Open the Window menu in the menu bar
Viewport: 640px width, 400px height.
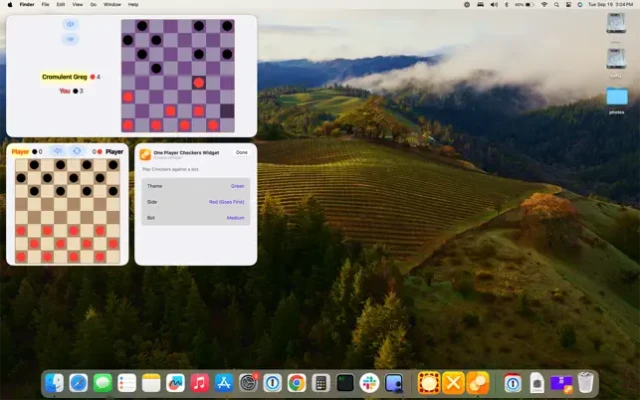pyautogui.click(x=112, y=4)
